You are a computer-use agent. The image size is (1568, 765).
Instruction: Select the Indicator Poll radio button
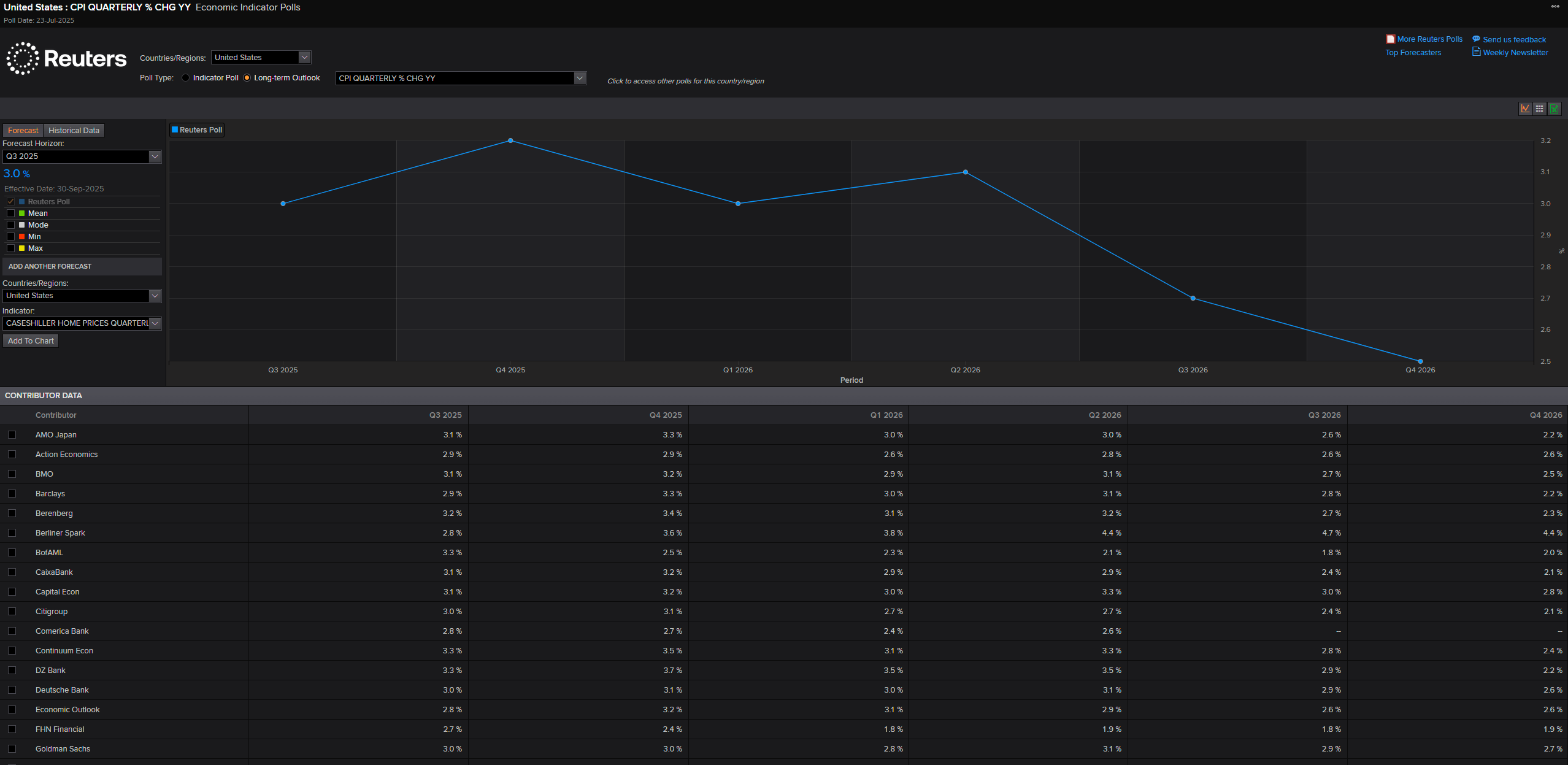click(x=185, y=78)
